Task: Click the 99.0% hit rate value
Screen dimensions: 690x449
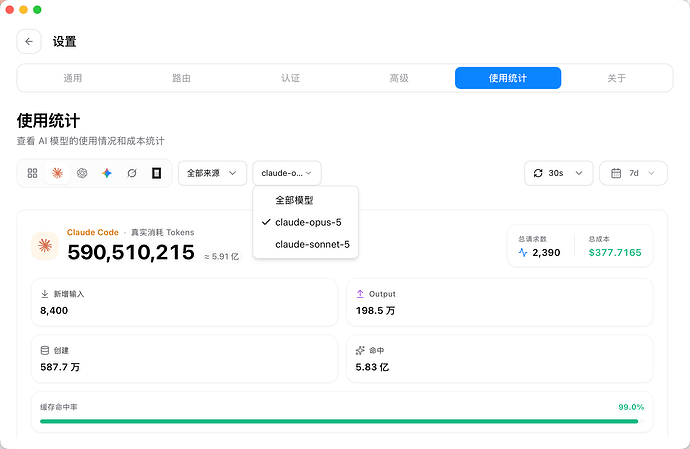Action: point(631,407)
